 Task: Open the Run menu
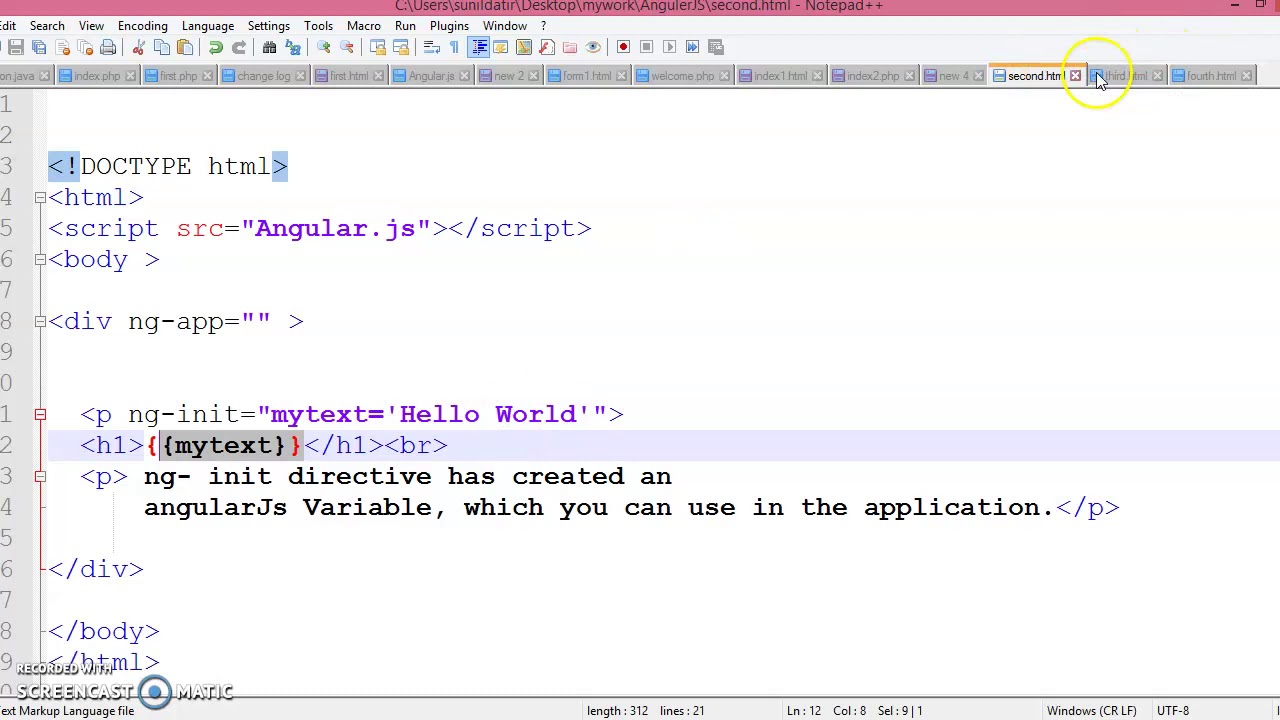coord(405,26)
